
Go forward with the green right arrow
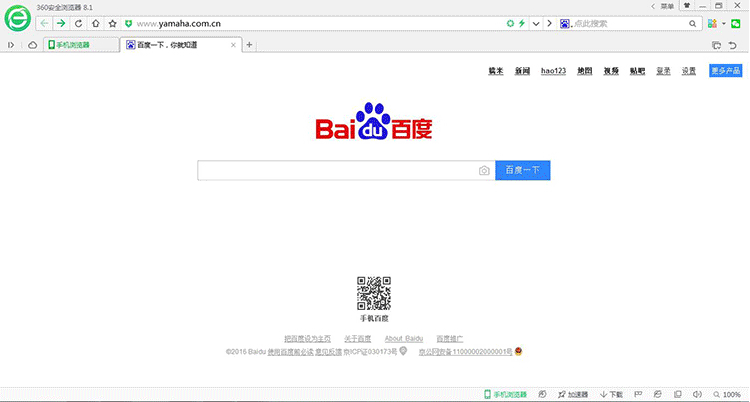tap(61, 23)
